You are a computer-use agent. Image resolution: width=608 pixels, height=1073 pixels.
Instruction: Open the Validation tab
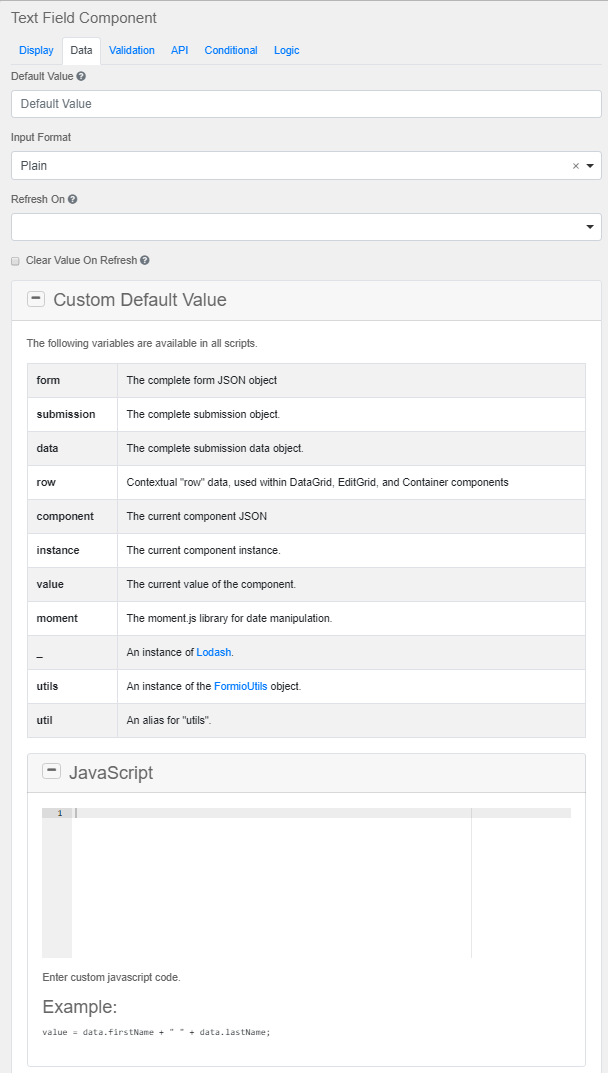(132, 50)
